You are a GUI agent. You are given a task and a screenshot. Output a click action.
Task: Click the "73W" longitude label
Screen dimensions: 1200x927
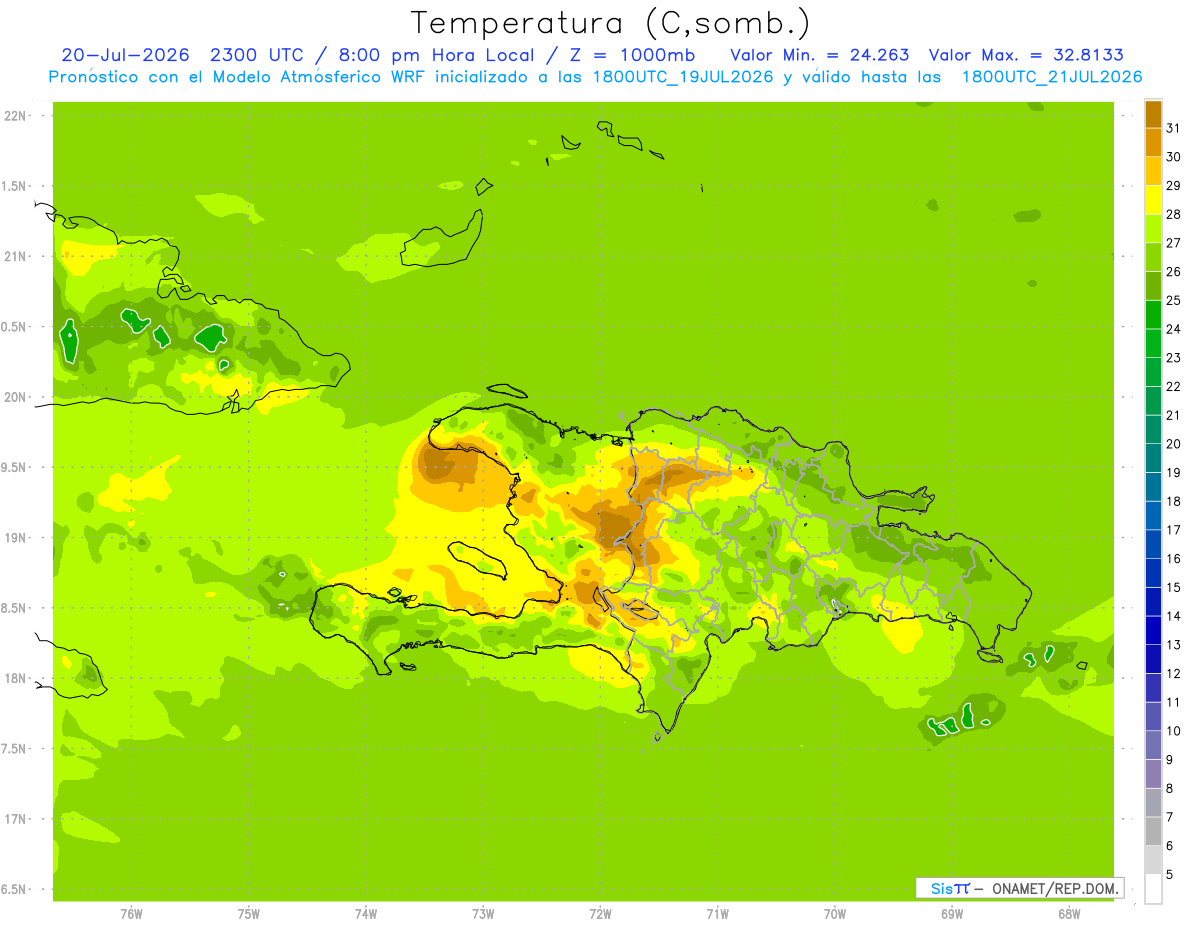pos(483,914)
